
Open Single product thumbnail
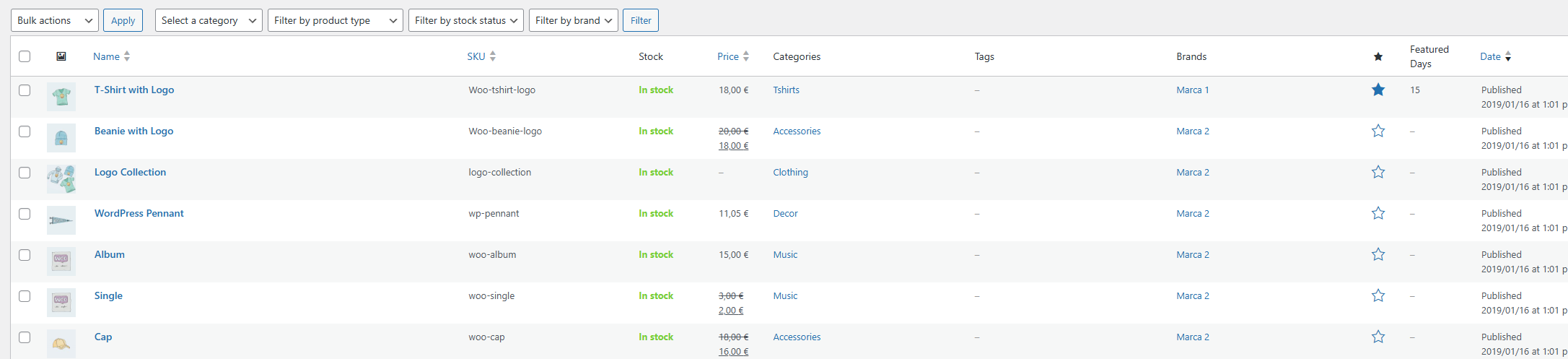tap(61, 303)
